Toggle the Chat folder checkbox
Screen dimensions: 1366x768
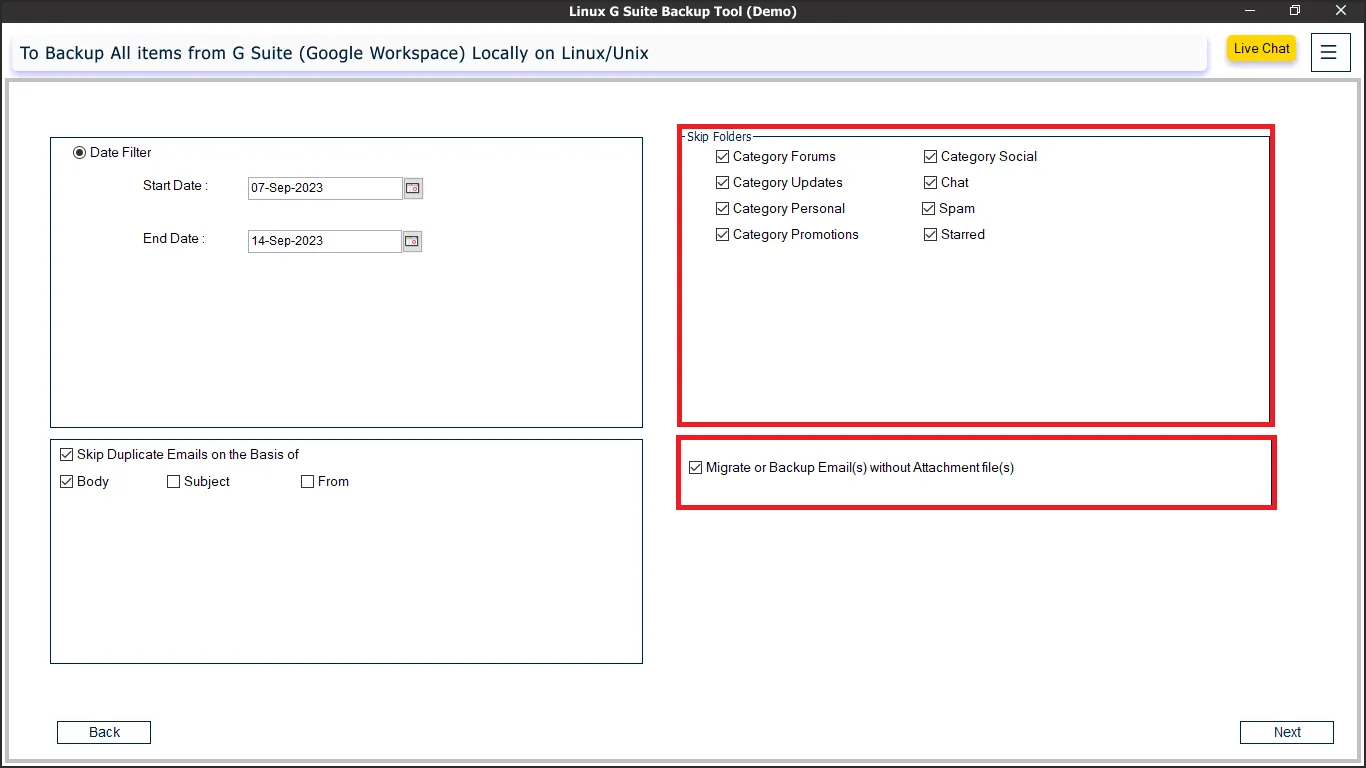[x=931, y=183]
